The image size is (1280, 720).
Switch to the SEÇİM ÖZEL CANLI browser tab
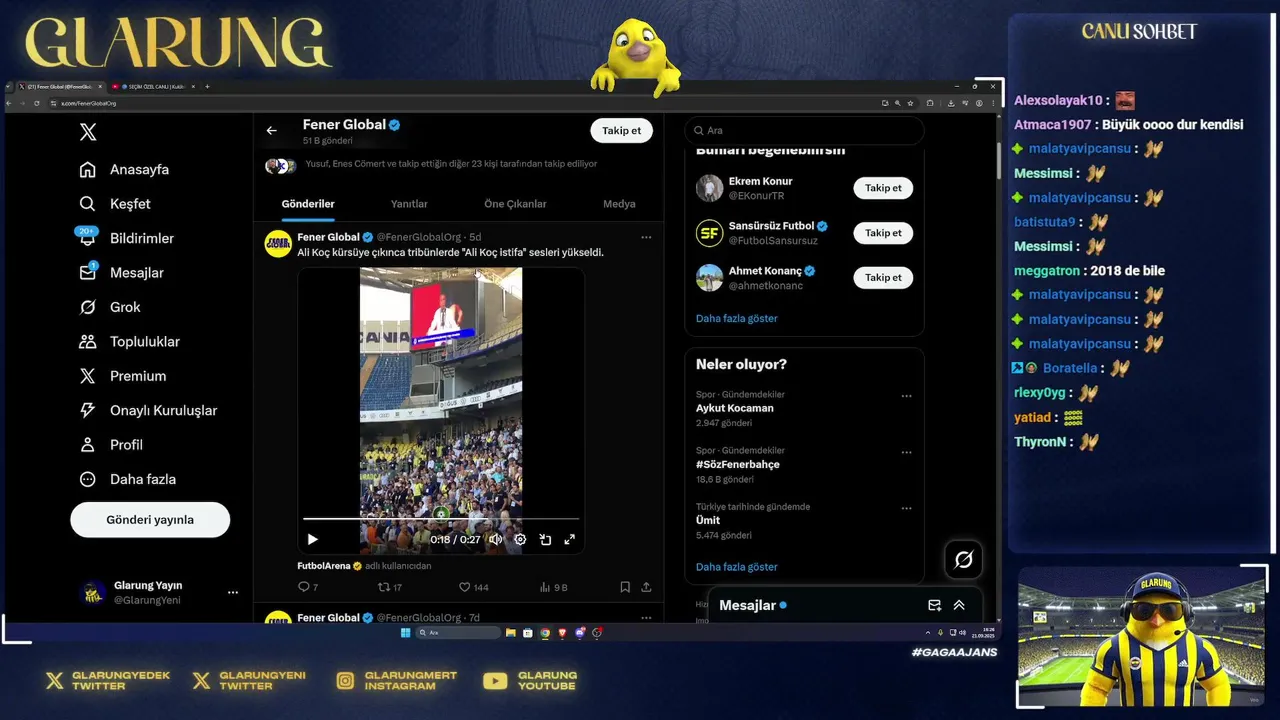(x=154, y=87)
